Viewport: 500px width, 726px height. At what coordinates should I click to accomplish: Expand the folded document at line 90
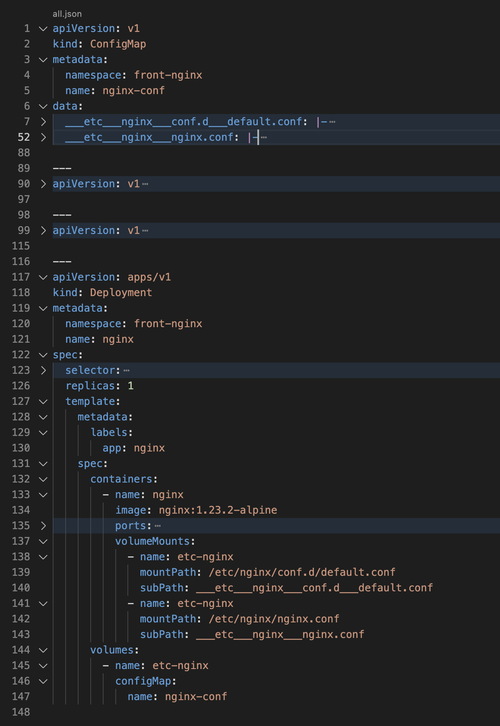click(x=43, y=184)
